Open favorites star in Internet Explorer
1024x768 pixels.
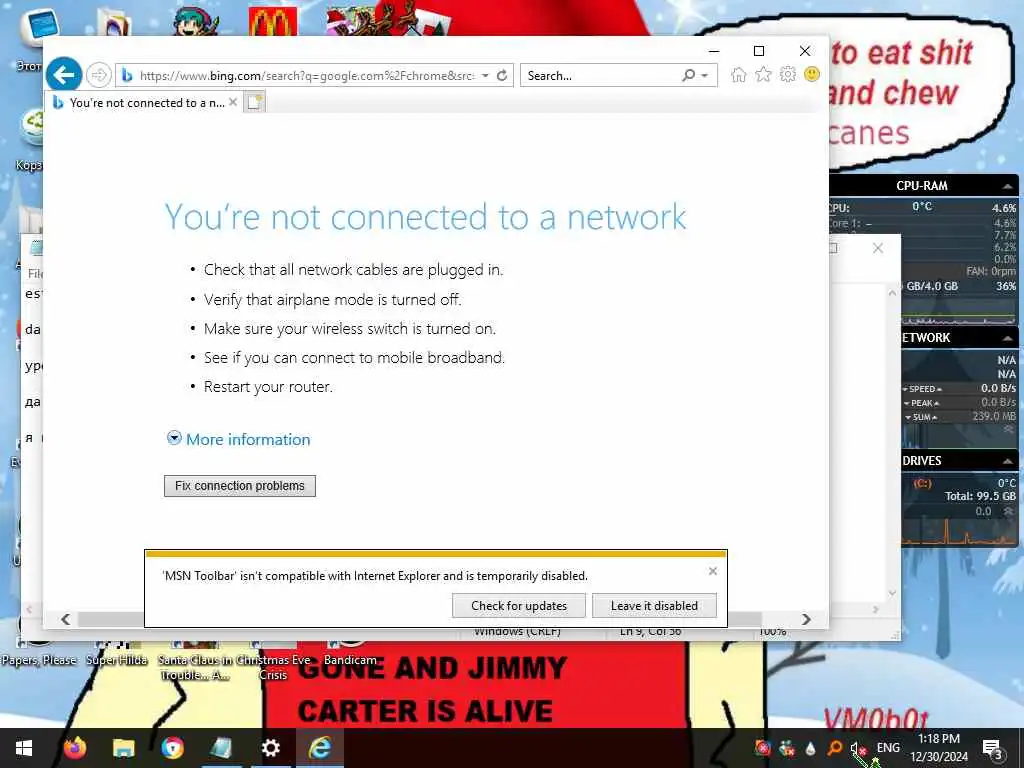pos(763,75)
